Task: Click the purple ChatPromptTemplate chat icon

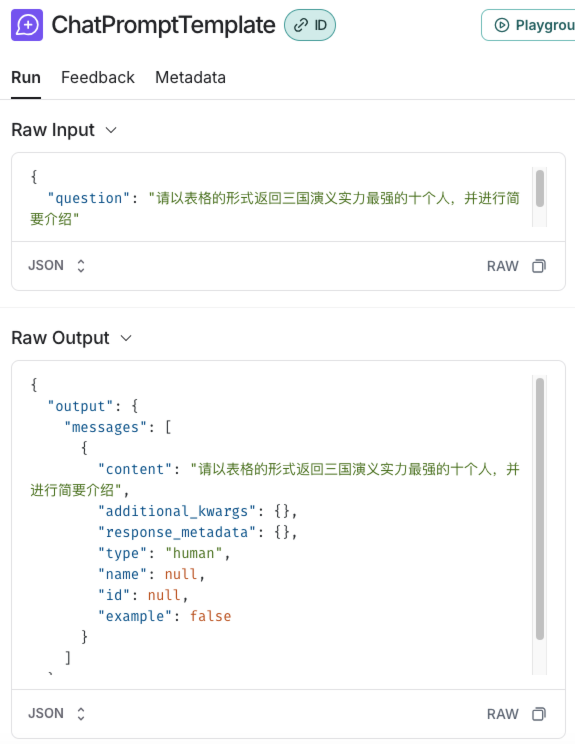Action: coord(27,25)
